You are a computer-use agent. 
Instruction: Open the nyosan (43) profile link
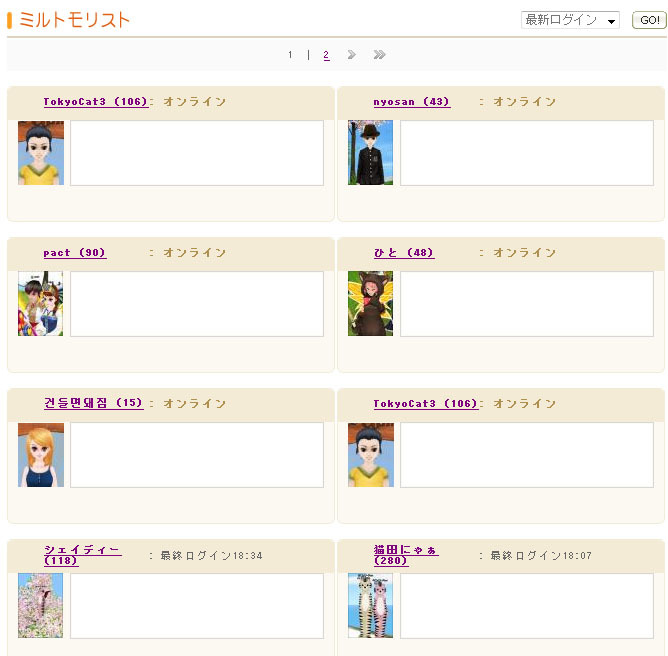(x=412, y=102)
